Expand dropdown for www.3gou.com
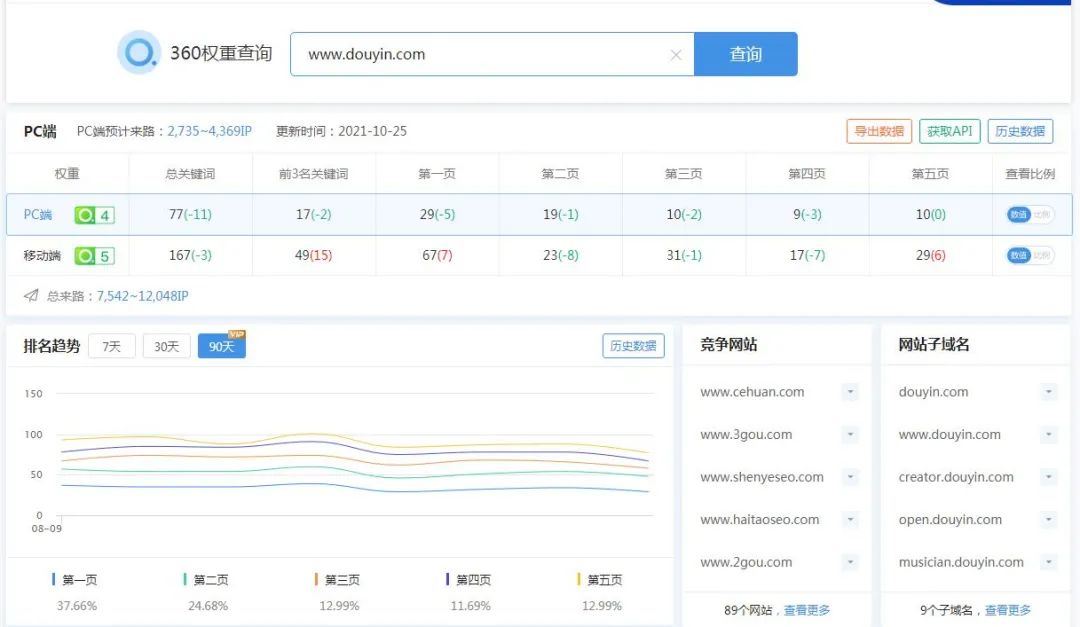The width and height of the screenshot is (1080, 627). [850, 435]
